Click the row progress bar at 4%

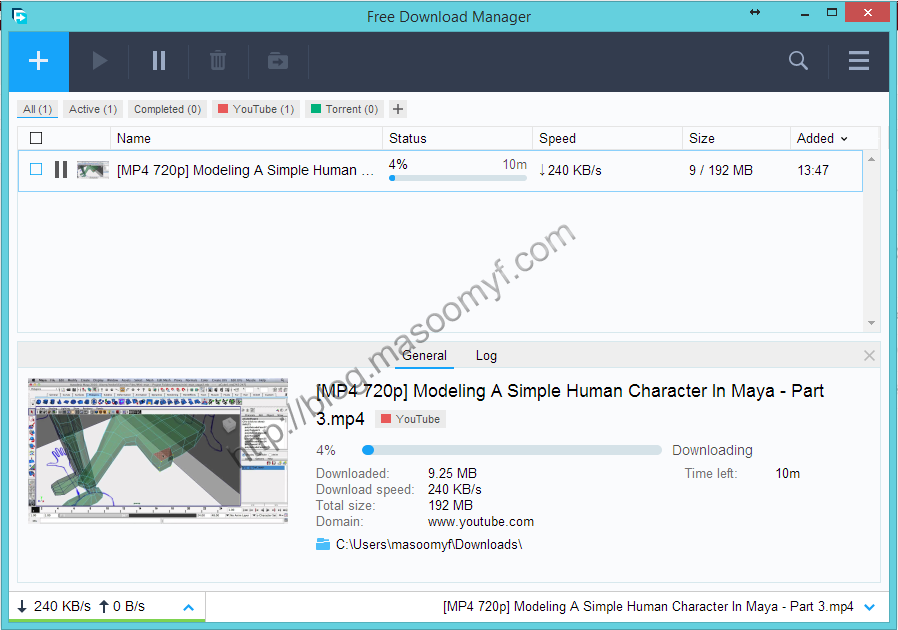(458, 178)
